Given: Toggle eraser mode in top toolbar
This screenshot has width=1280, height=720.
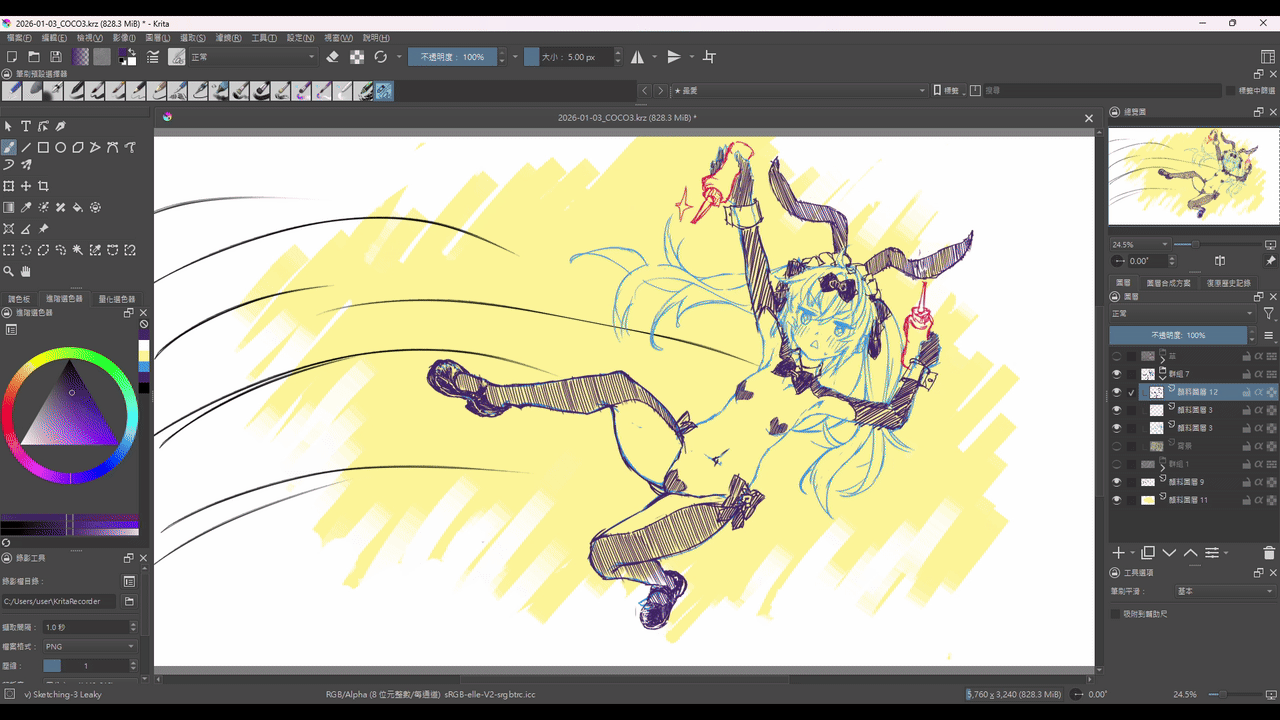Looking at the screenshot, I should (333, 57).
